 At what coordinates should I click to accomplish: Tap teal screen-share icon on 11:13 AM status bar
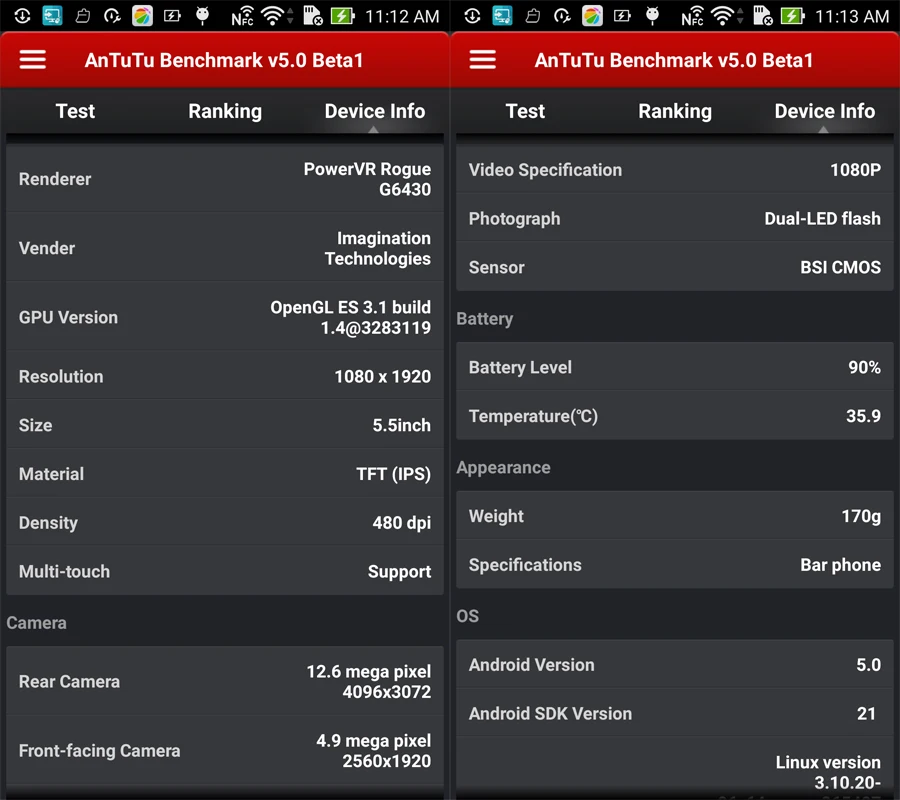pos(502,16)
